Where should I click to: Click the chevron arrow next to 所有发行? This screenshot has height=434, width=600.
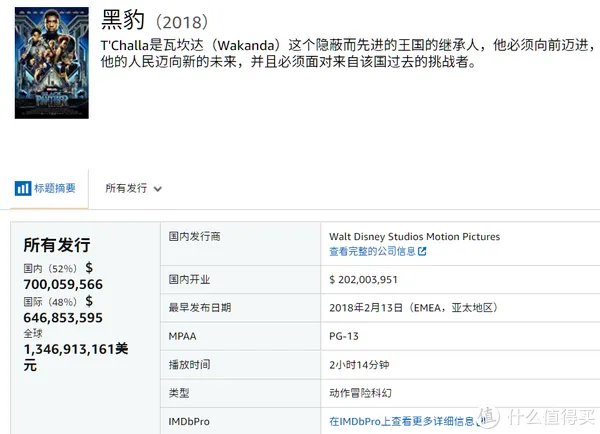pos(158,189)
